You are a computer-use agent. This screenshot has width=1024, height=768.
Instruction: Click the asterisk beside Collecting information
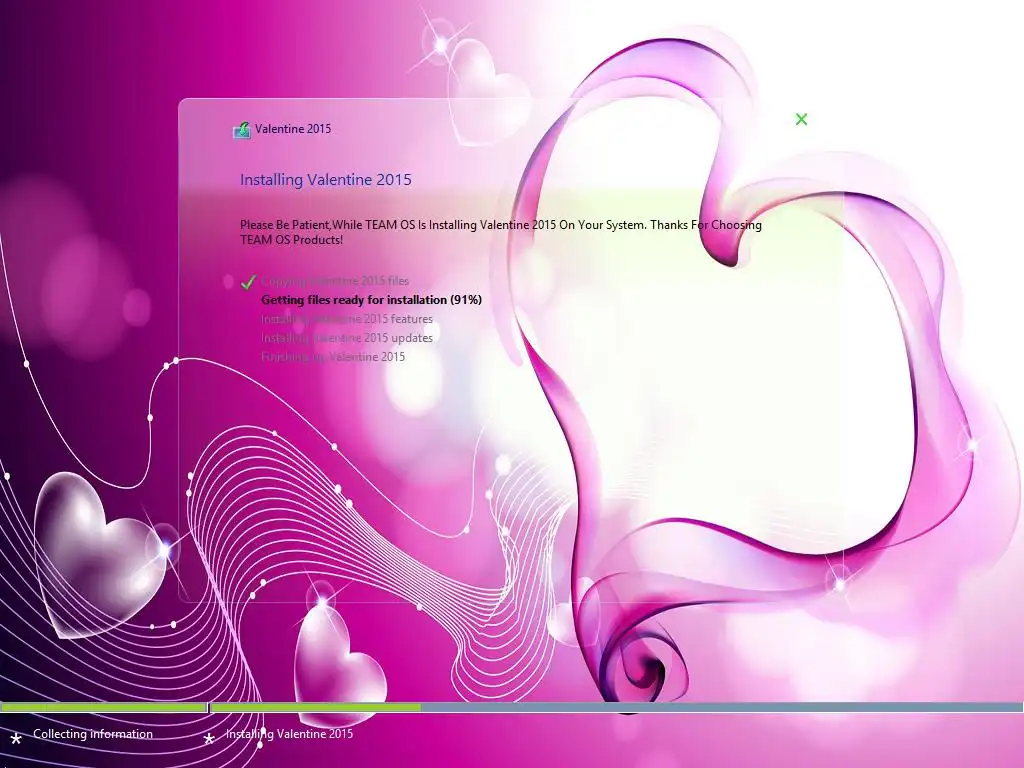click(16, 739)
